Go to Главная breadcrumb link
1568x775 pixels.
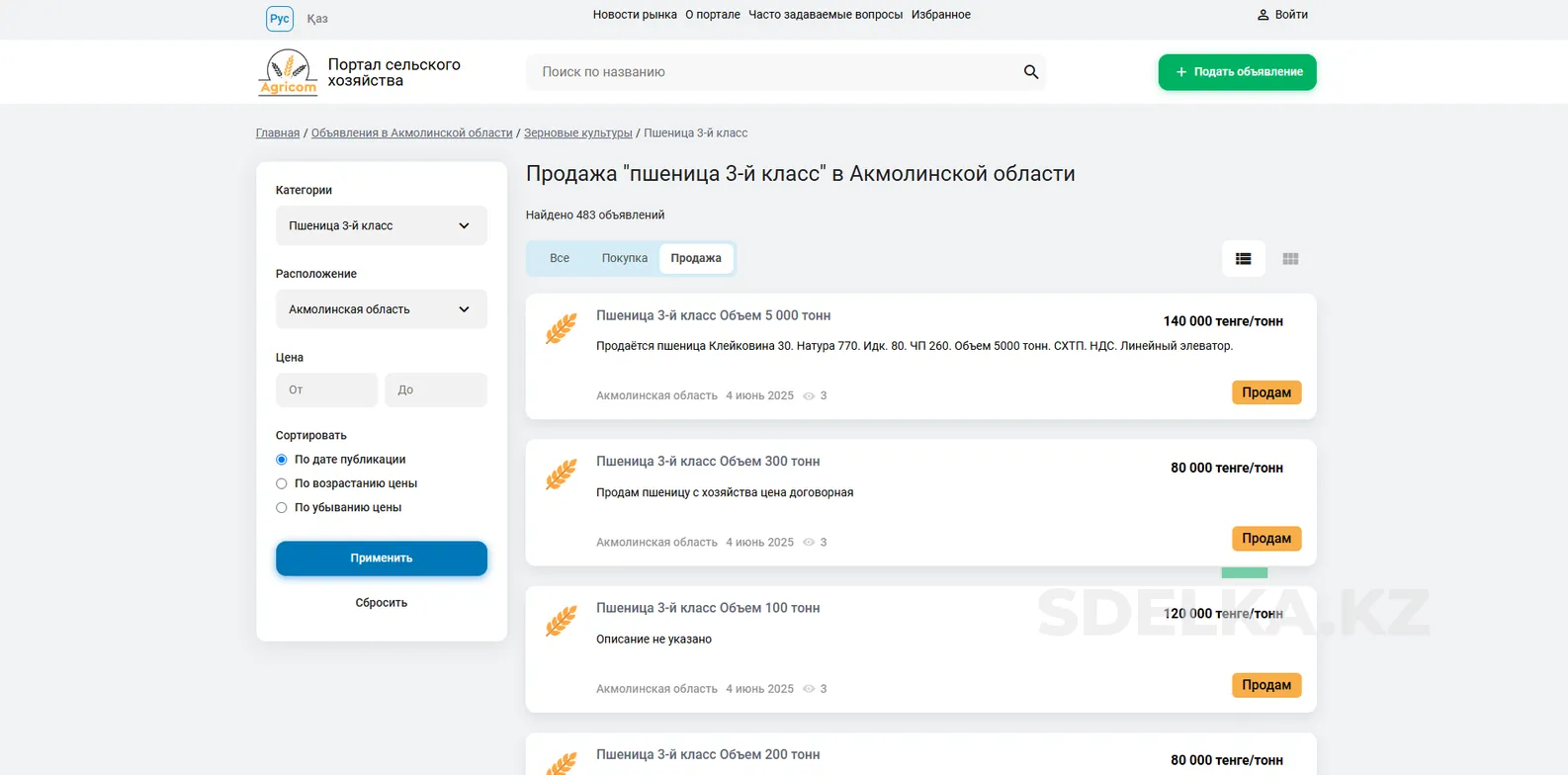click(278, 132)
